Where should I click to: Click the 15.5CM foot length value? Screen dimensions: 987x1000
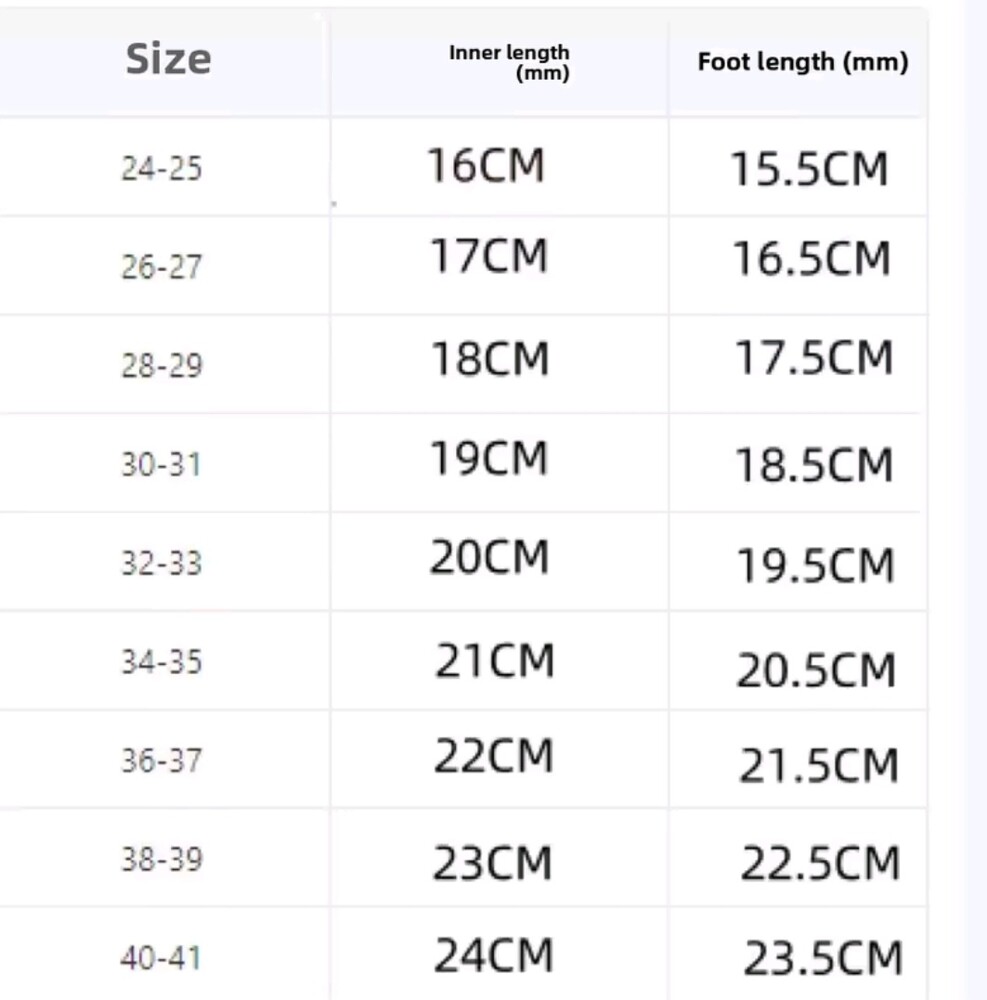[x=809, y=169]
